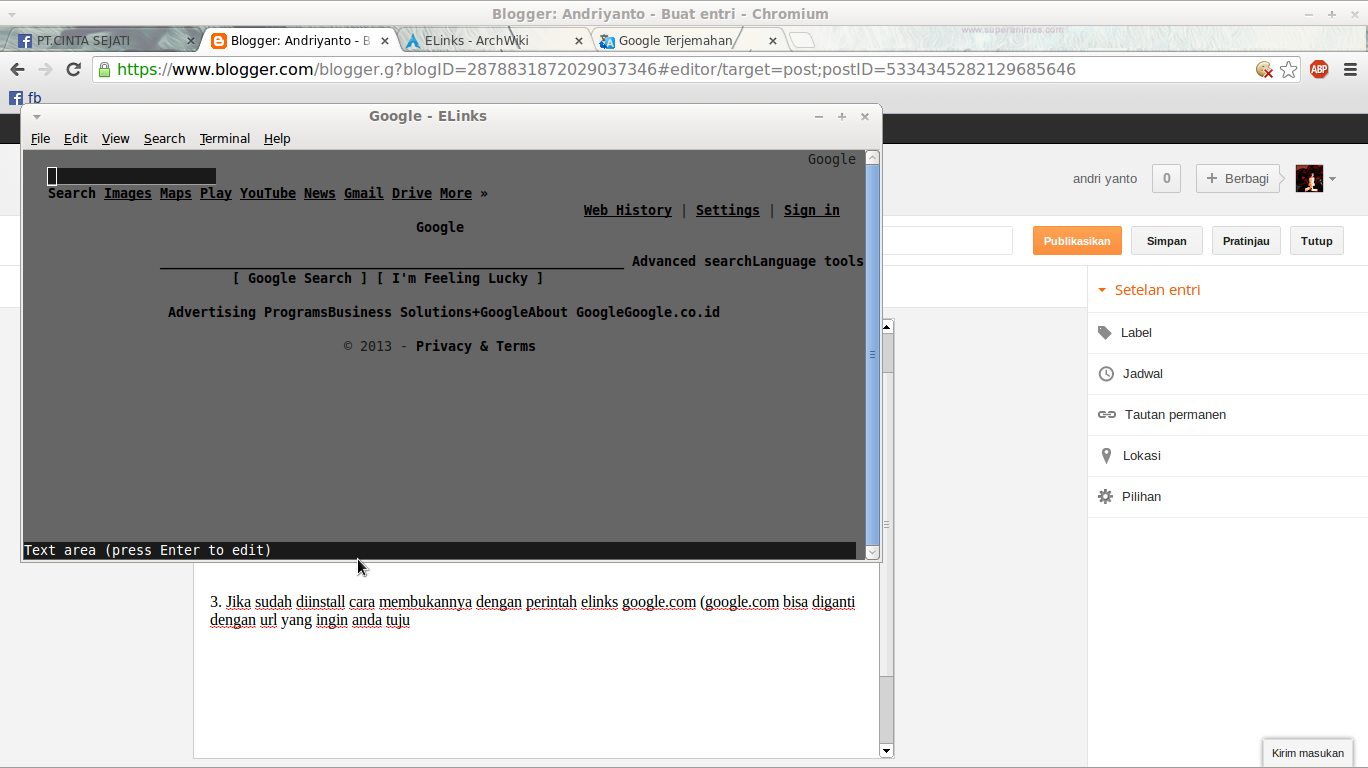Reload the Blogger page

73,69
